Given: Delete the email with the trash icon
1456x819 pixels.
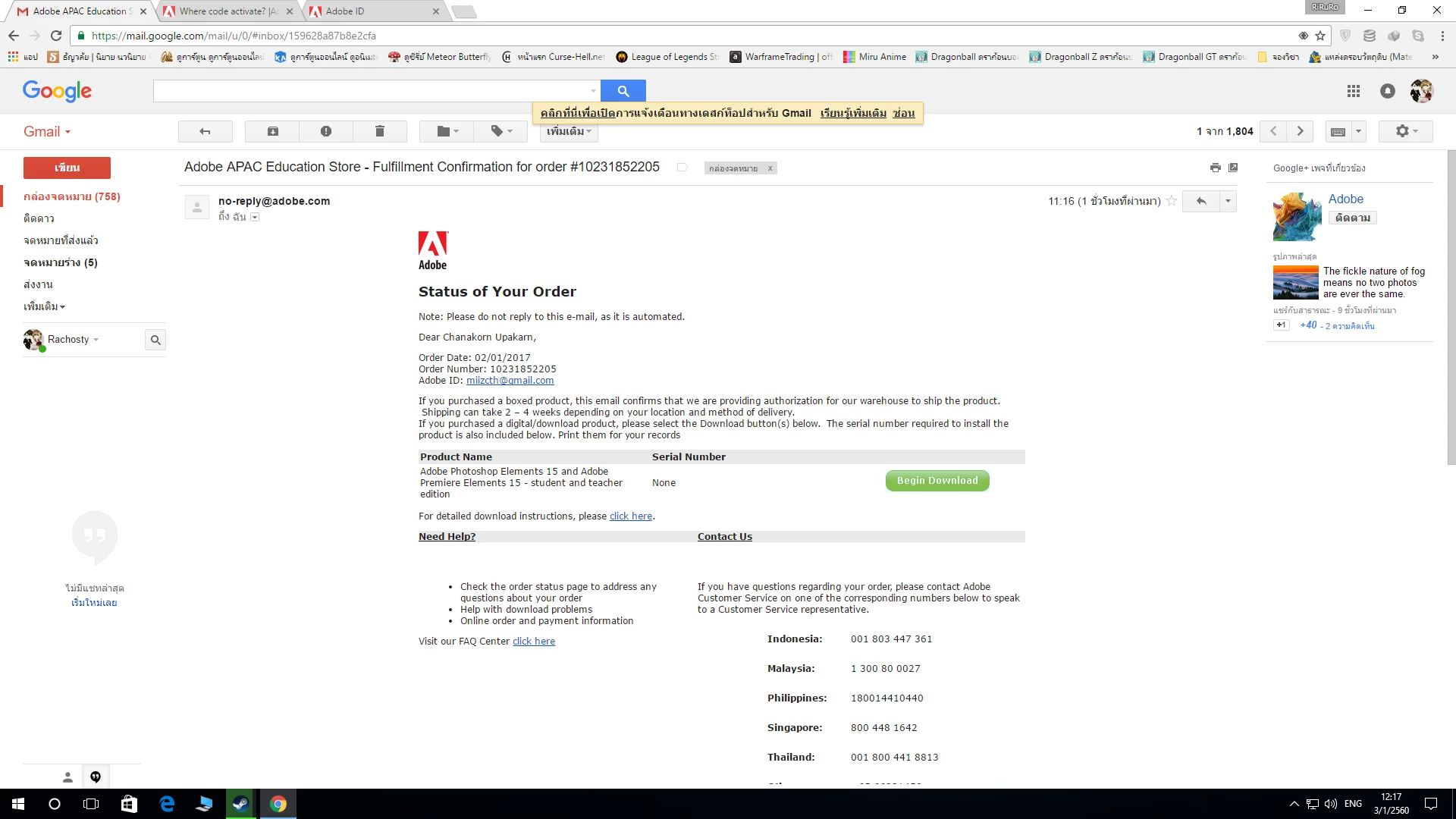Looking at the screenshot, I should 379,131.
